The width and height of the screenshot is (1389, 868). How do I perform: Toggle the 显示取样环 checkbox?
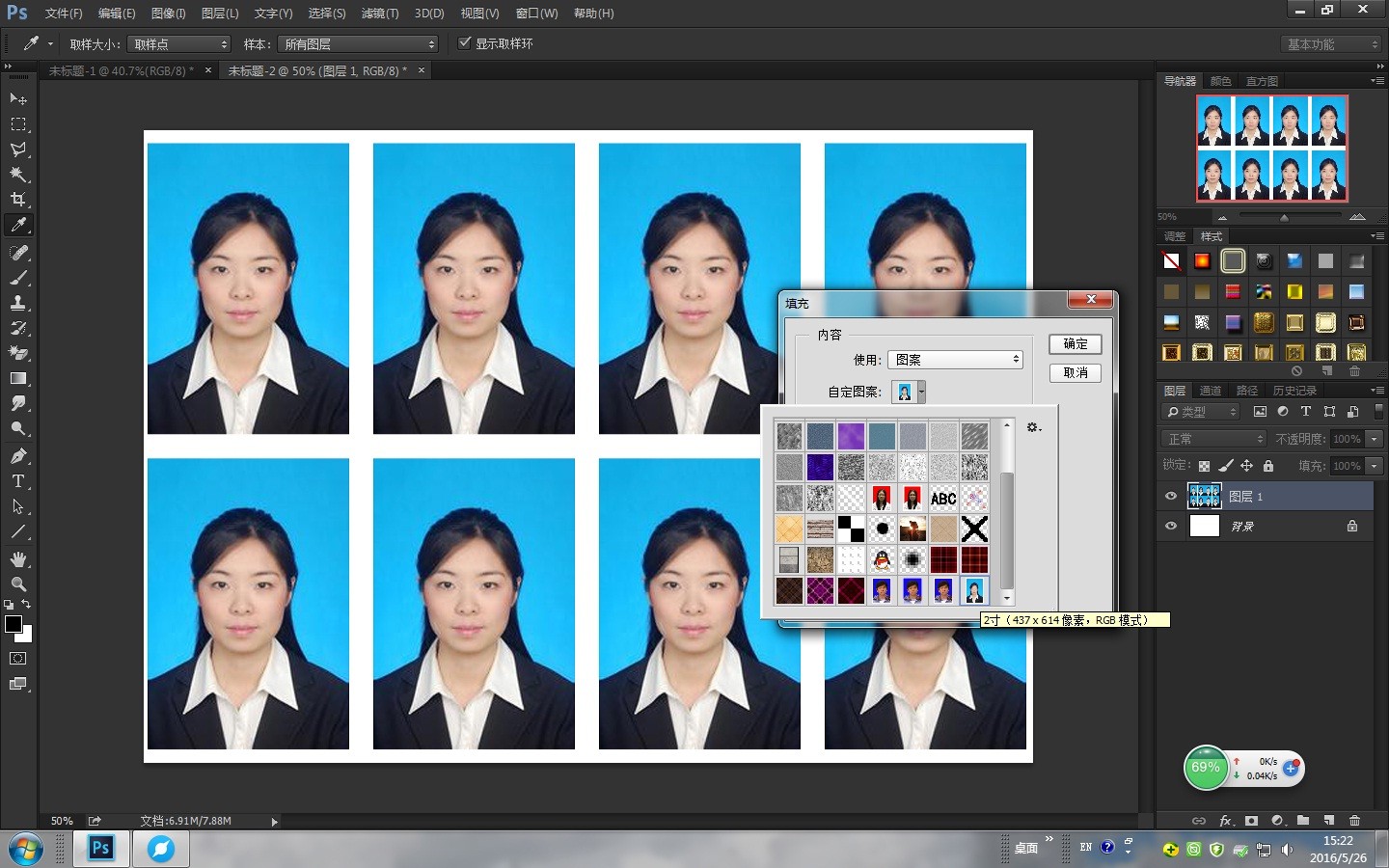tap(465, 43)
